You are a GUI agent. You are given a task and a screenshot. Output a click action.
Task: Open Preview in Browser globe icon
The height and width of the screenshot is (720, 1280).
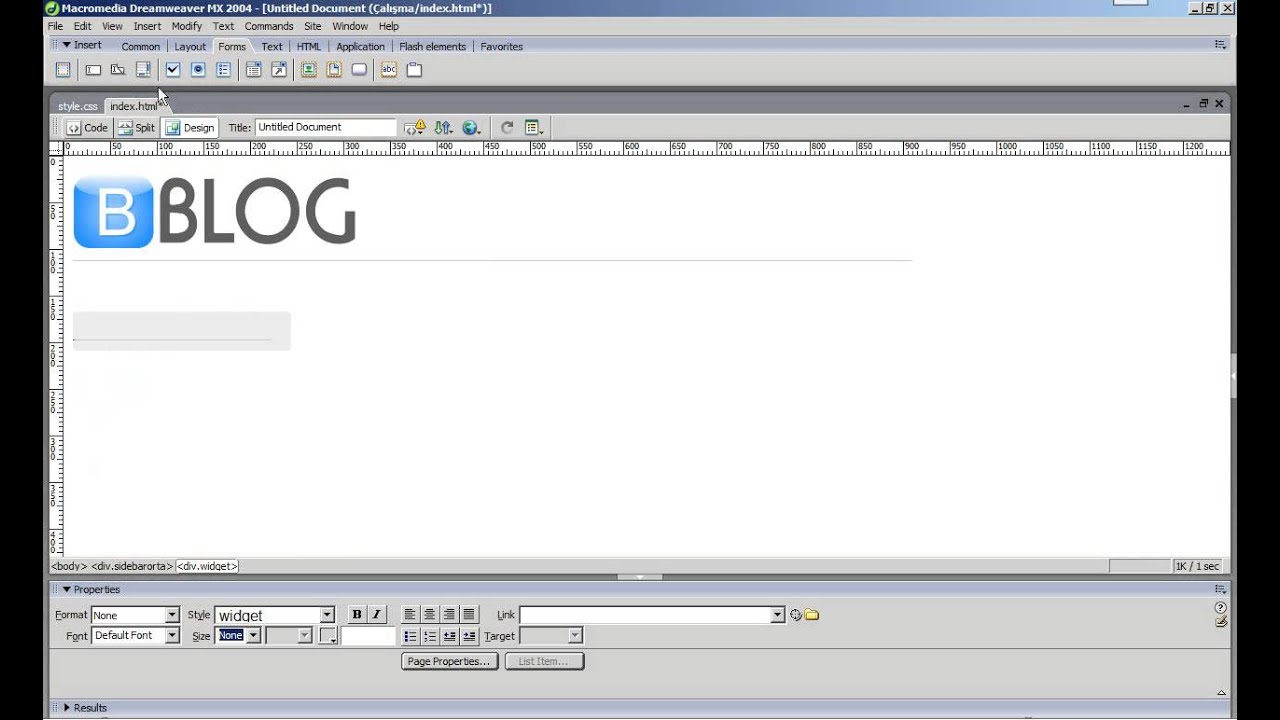tap(472, 128)
